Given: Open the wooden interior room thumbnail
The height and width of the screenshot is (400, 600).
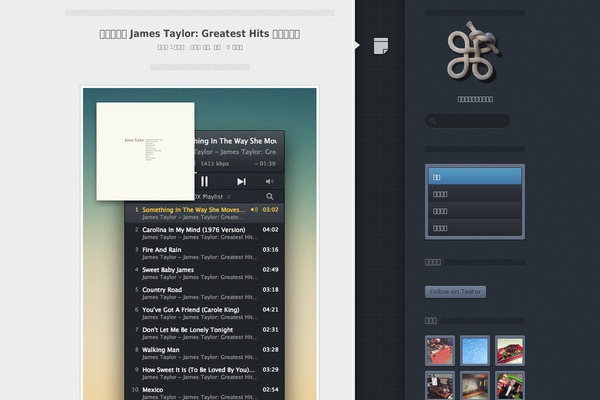Looking at the screenshot, I should click(475, 385).
